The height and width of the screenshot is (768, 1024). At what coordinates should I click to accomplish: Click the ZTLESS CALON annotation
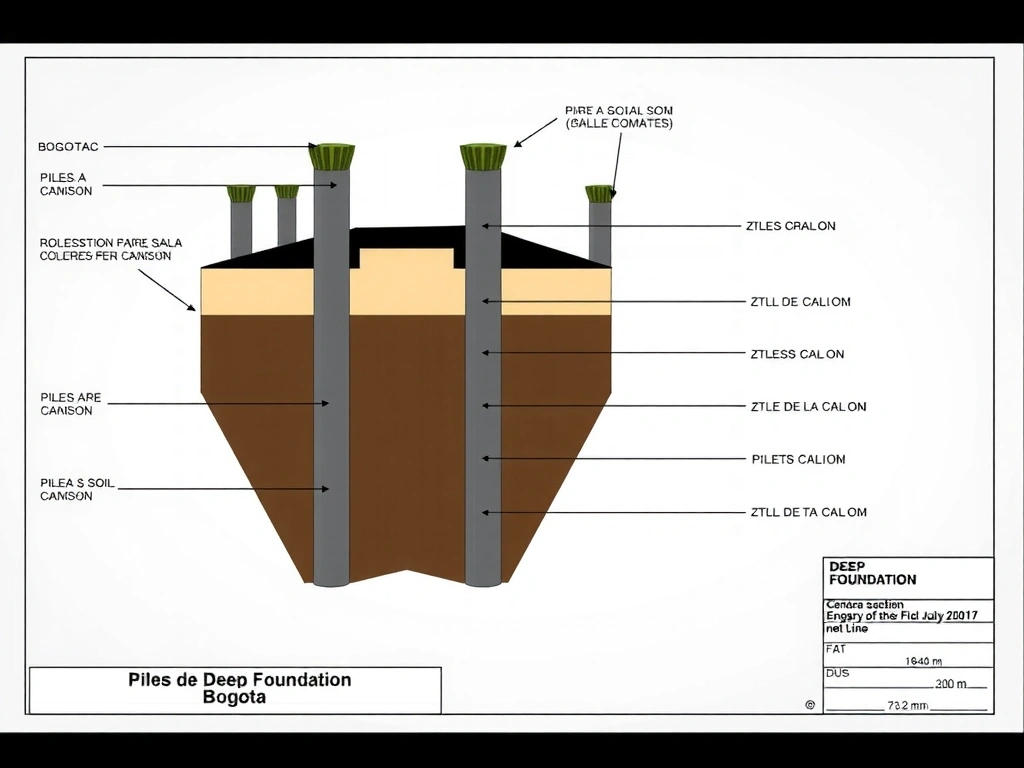(x=797, y=354)
